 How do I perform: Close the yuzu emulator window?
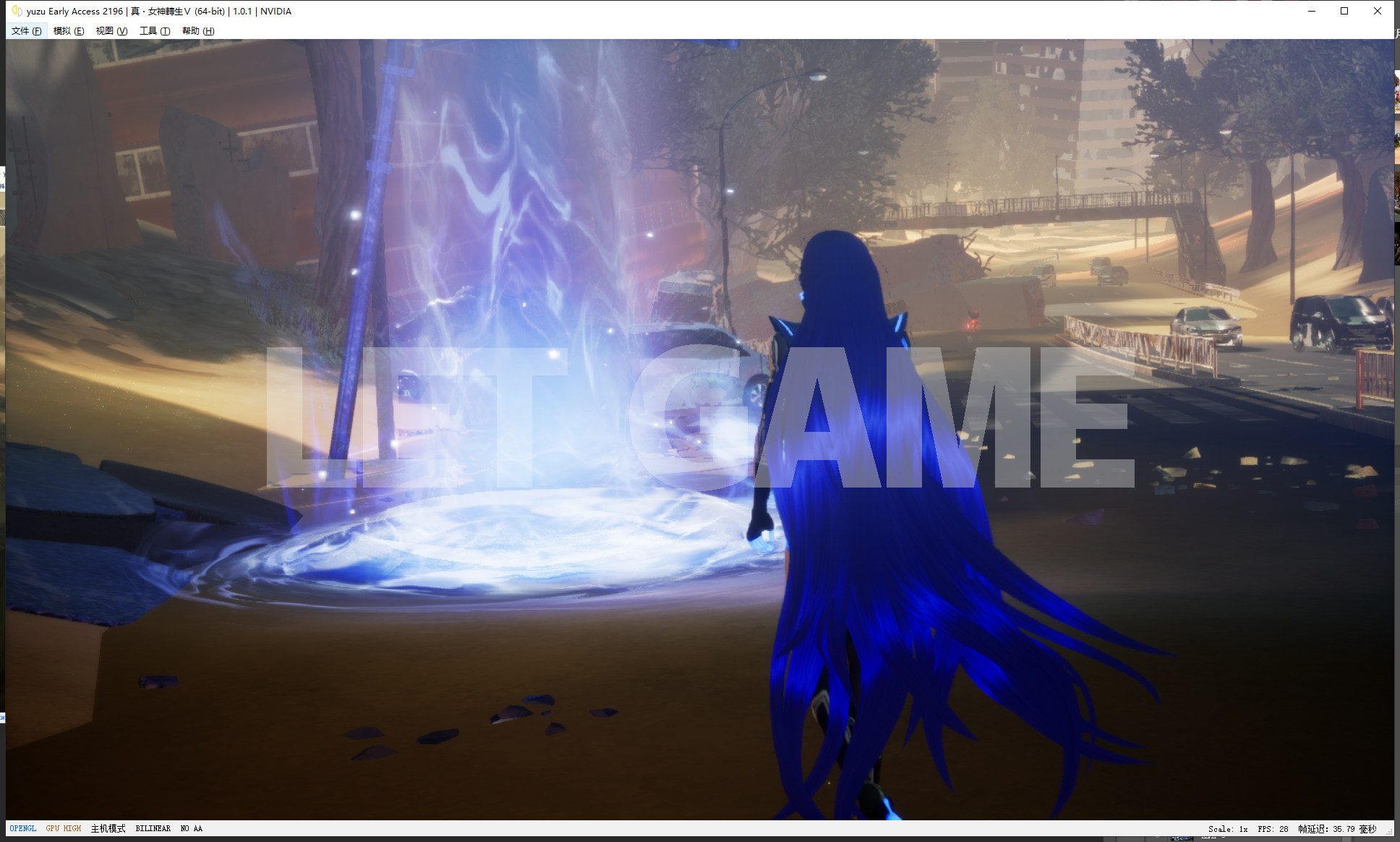1377,11
